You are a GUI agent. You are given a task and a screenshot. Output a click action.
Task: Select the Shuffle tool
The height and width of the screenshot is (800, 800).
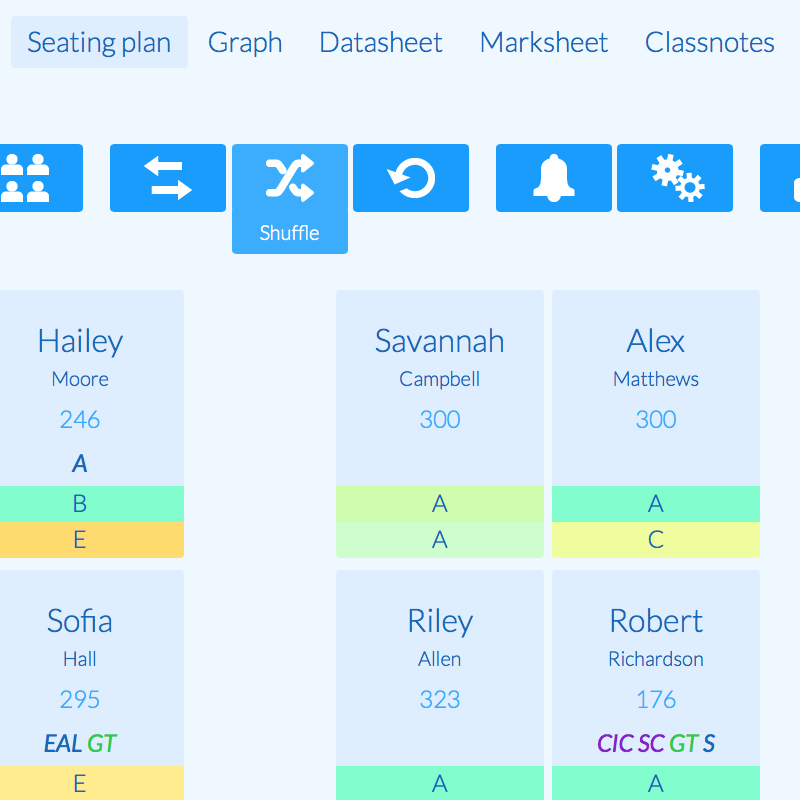[x=289, y=178]
